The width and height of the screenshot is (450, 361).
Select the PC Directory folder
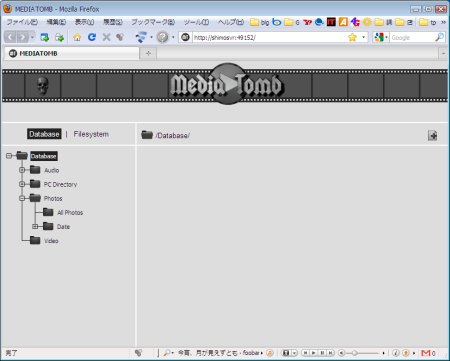[x=60, y=184]
